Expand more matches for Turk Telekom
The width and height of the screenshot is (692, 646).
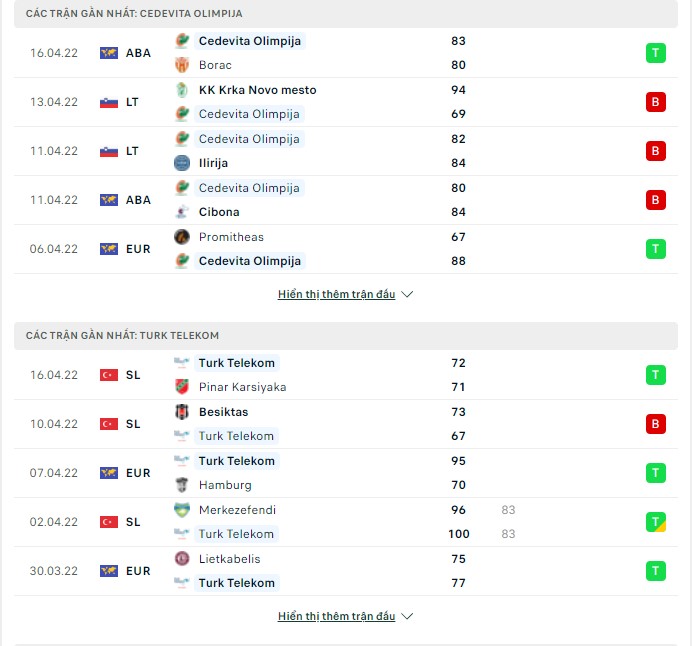336,616
